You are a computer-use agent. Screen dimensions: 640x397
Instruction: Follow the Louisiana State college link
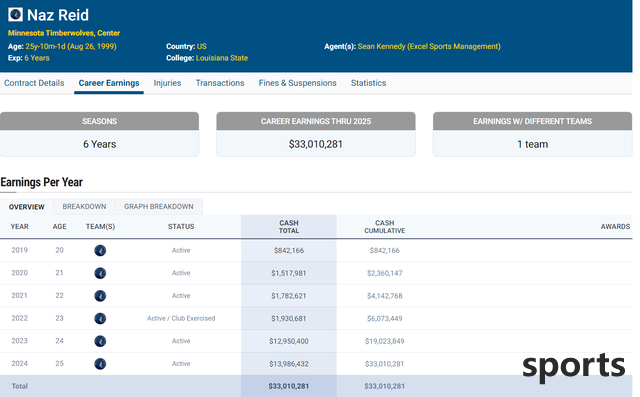click(x=222, y=58)
